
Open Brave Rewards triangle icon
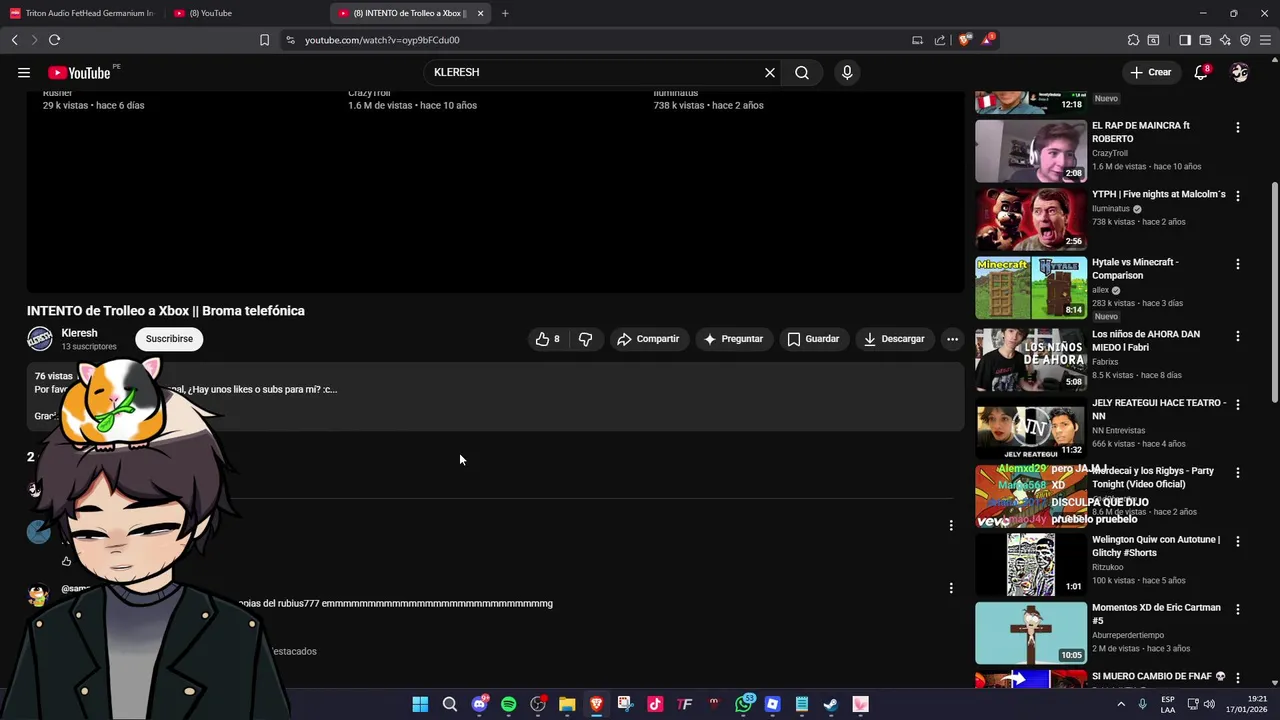(988, 40)
